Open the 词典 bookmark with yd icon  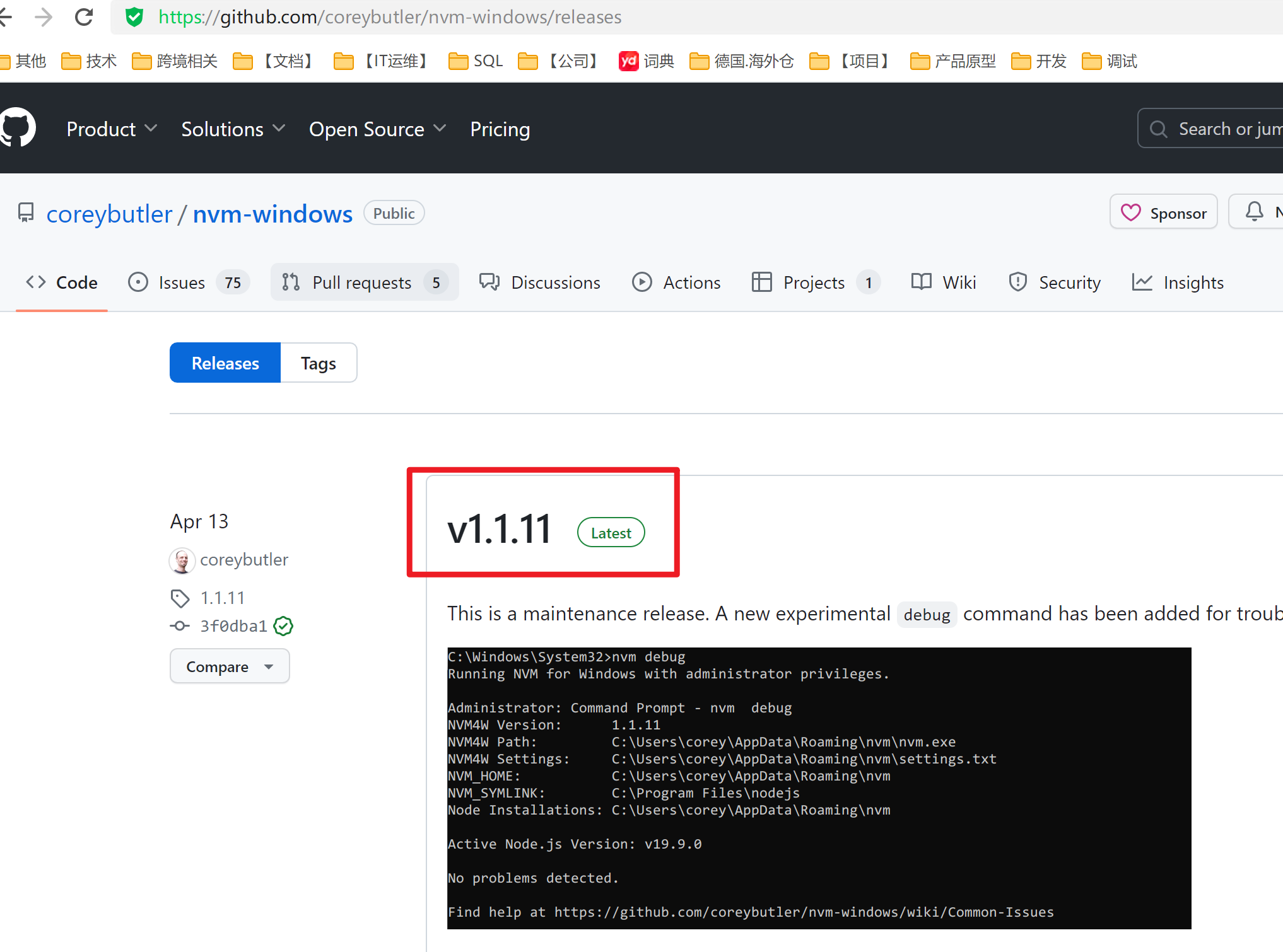[x=646, y=61]
